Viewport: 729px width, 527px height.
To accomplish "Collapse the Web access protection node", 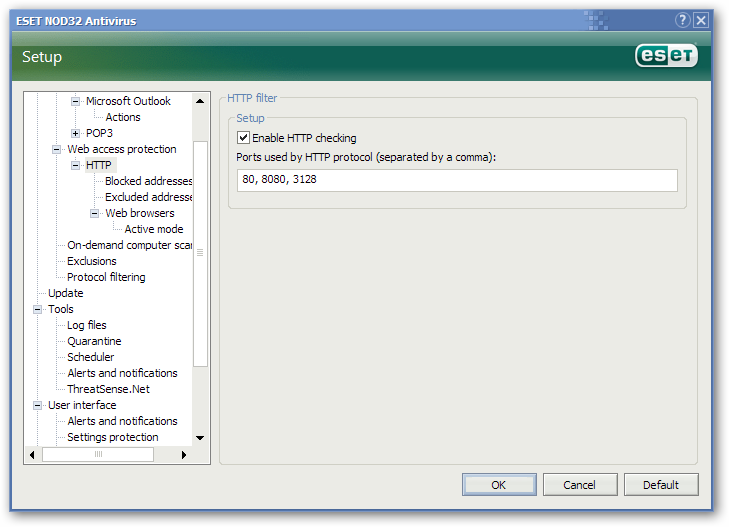I will (x=56, y=149).
